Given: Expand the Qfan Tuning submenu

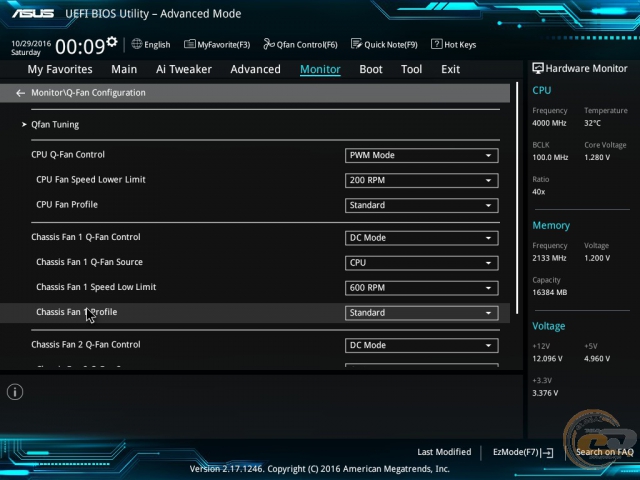Looking at the screenshot, I should click(55, 124).
